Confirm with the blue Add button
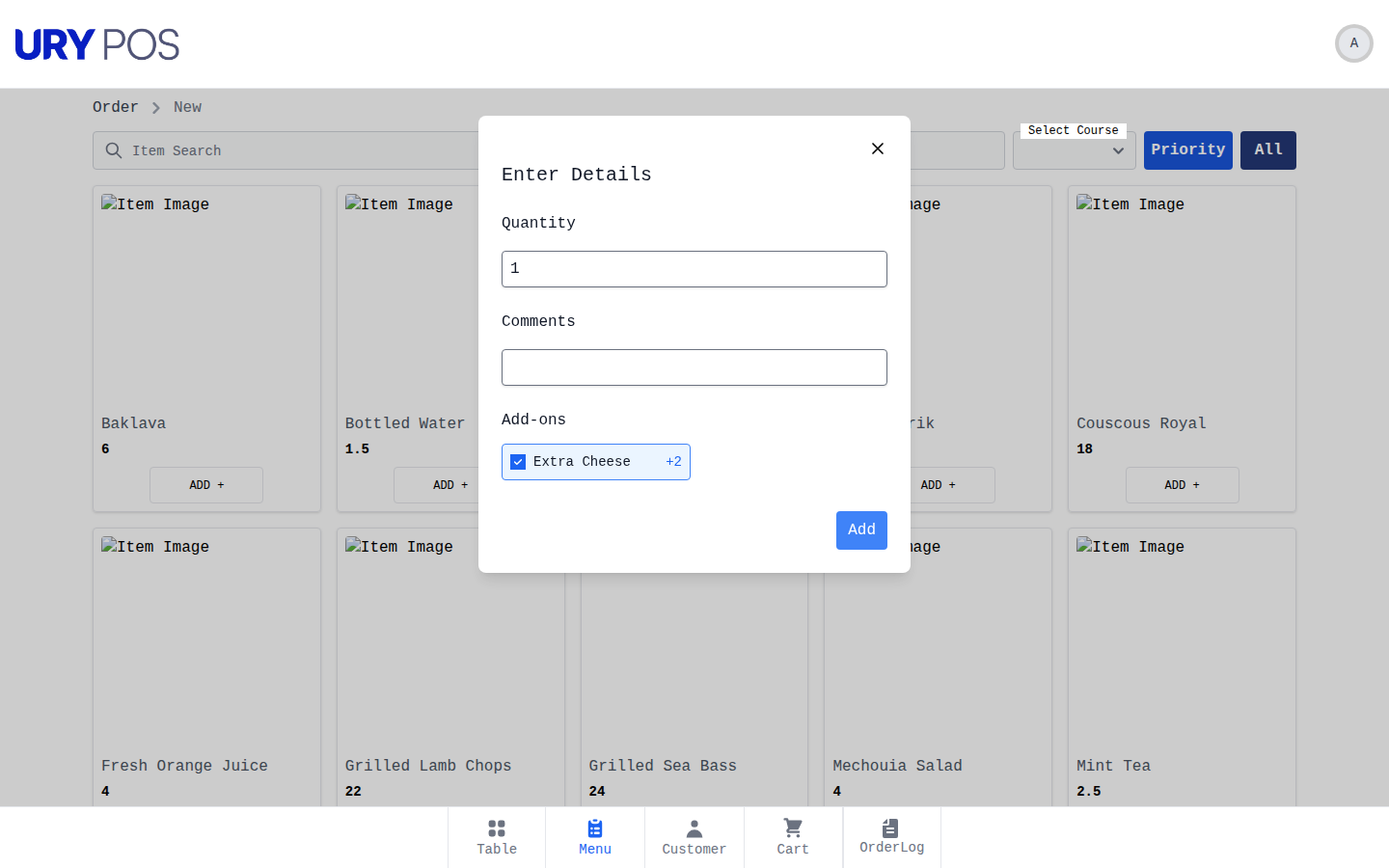This screenshot has width=1389, height=868. (x=861, y=530)
